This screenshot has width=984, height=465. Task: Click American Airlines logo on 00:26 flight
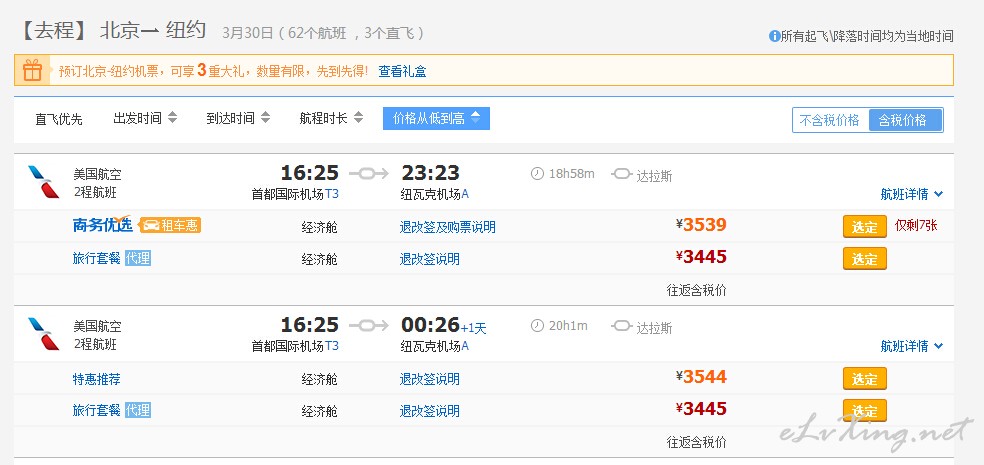[x=43, y=334]
